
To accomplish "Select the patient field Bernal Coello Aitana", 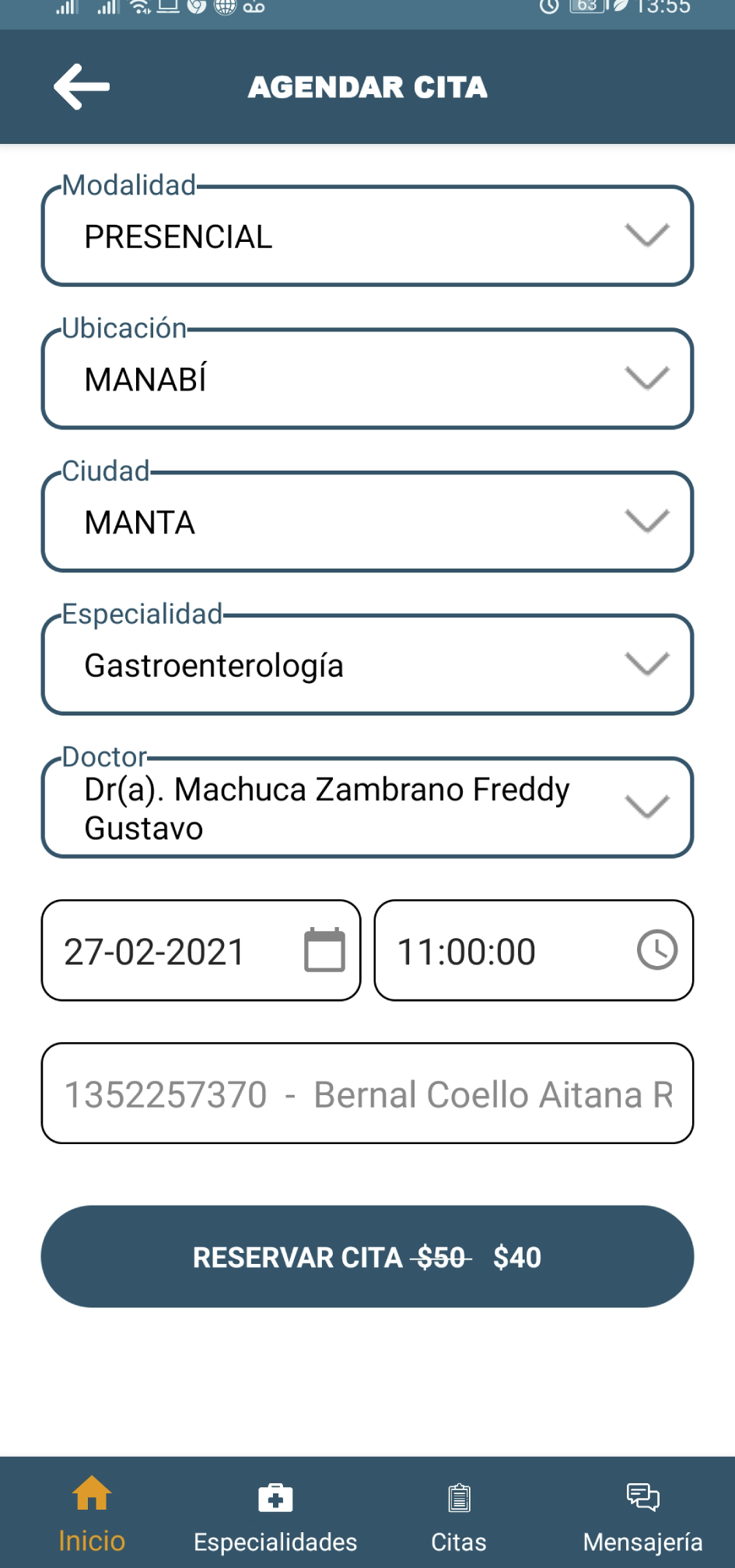I will 367,1094.
